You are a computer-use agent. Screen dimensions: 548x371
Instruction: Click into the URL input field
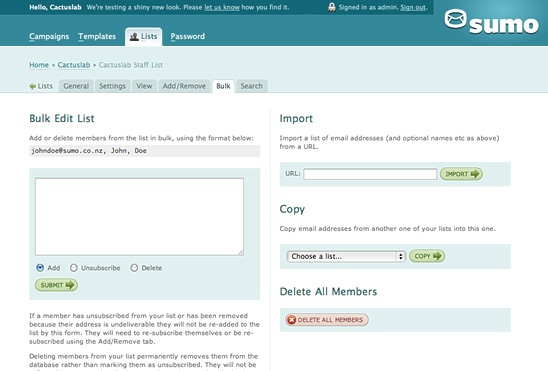[x=370, y=174]
